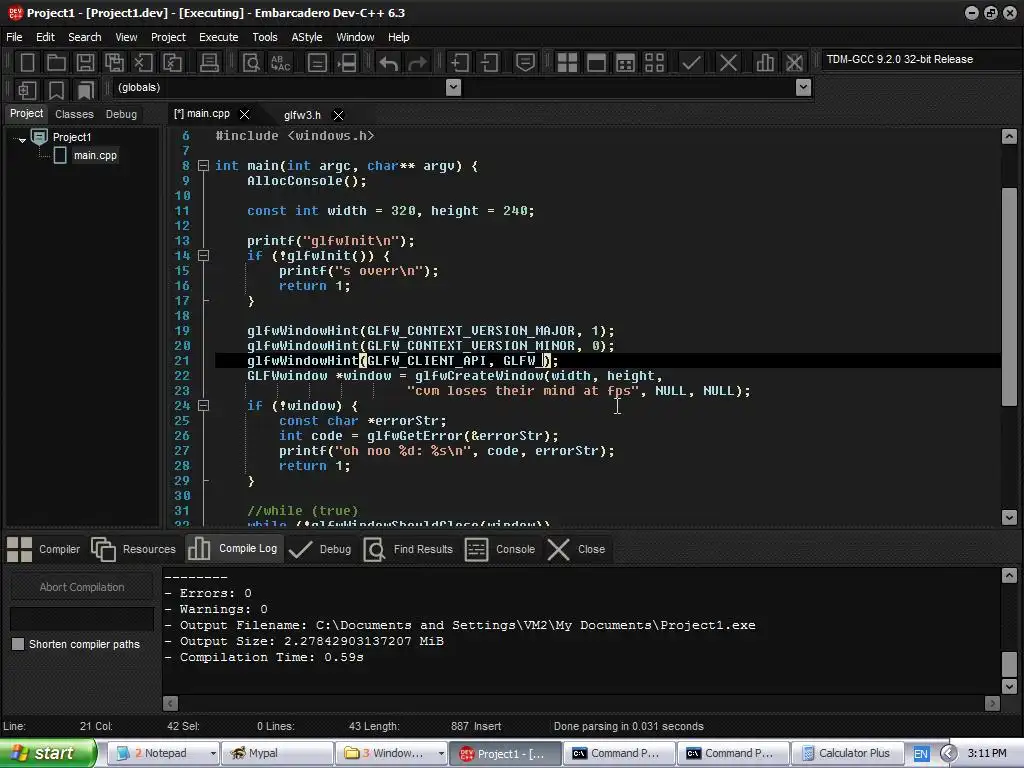Click the Save All icon
Screen dimensions: 1024x768
click(114, 63)
